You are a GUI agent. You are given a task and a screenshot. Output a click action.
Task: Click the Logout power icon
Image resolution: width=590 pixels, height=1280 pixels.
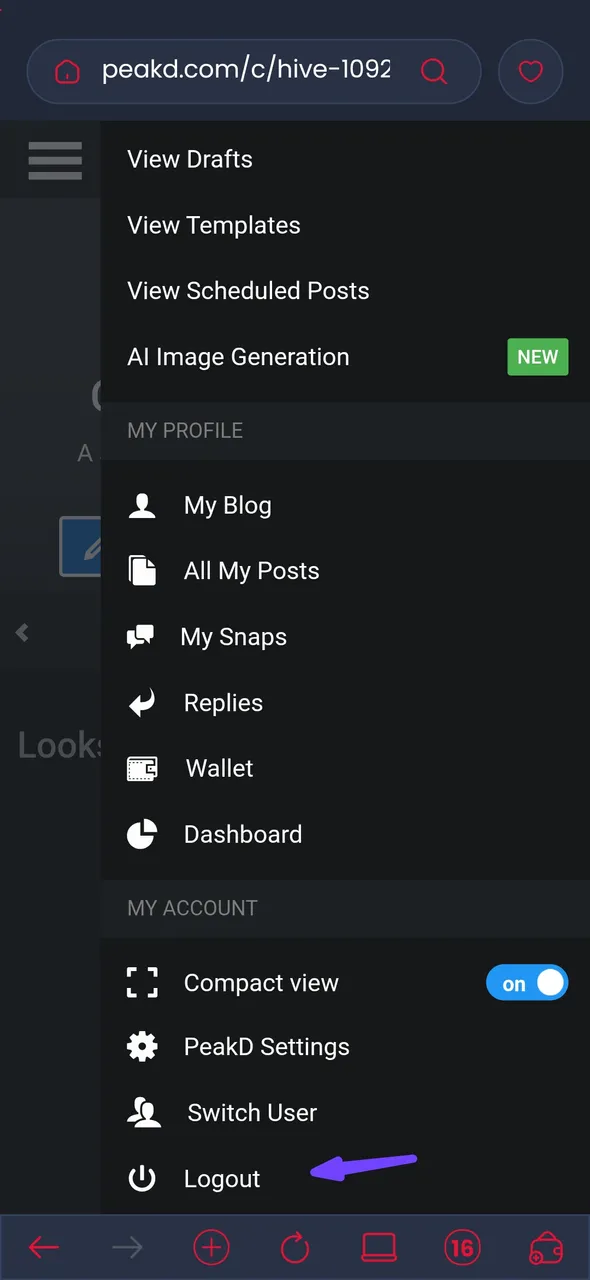(x=142, y=1179)
